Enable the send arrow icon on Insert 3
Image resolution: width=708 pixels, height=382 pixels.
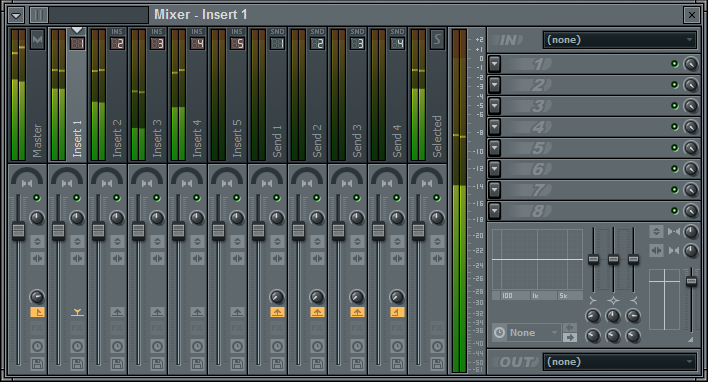click(x=157, y=312)
